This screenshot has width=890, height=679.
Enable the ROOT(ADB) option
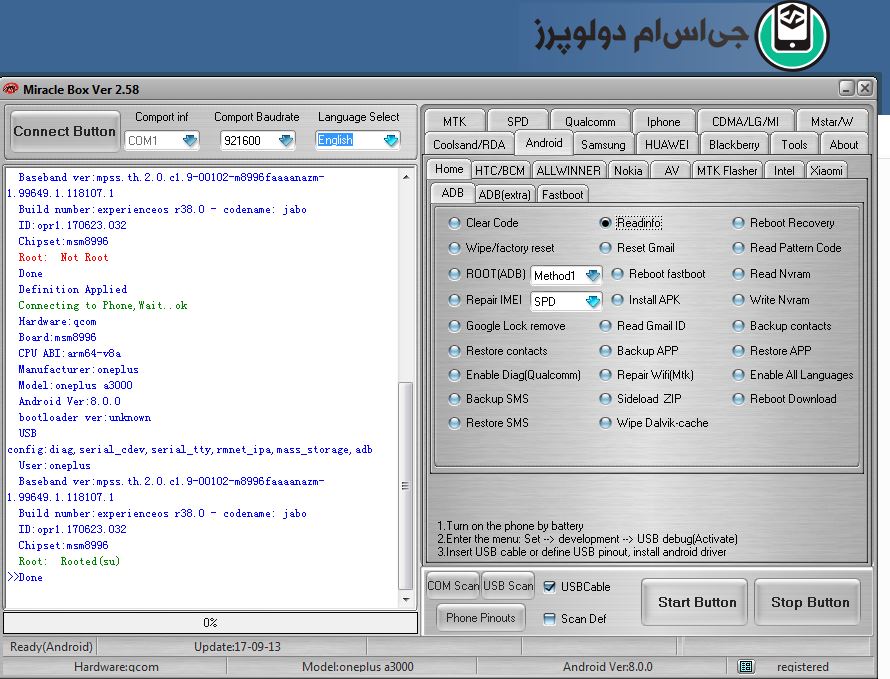click(x=454, y=274)
